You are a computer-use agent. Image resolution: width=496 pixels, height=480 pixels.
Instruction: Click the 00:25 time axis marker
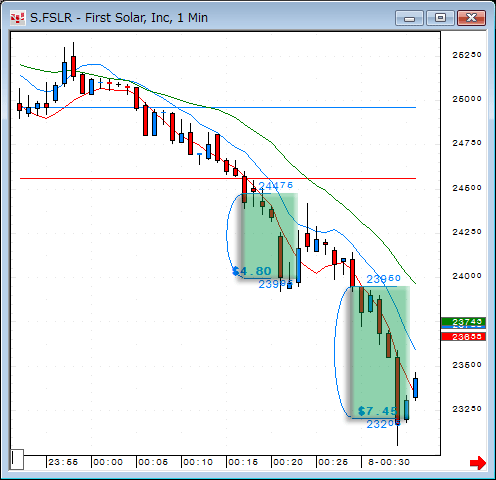tap(333, 462)
